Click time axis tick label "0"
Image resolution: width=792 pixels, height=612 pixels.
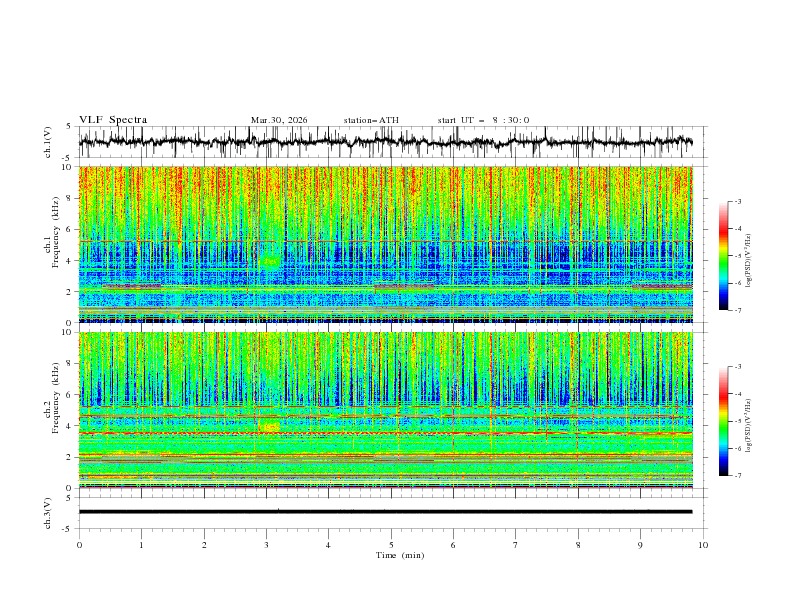(79, 545)
